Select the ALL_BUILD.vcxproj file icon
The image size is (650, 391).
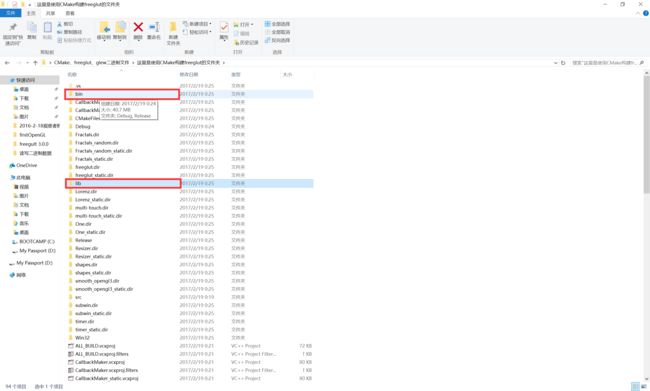71,346
